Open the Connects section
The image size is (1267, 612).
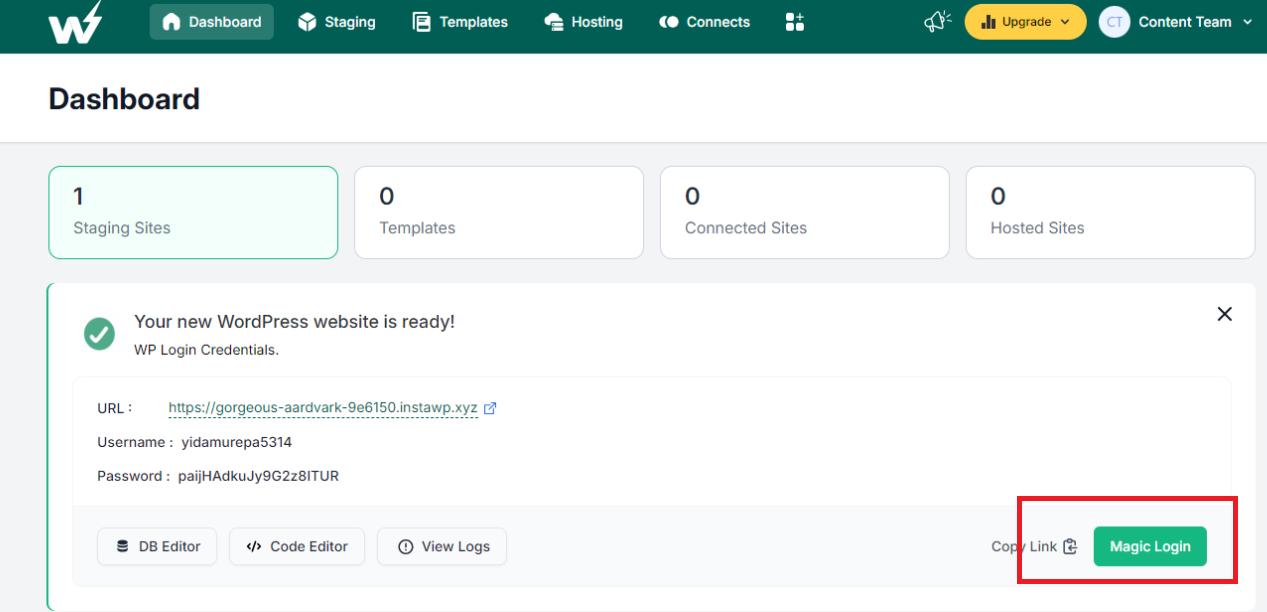704,22
